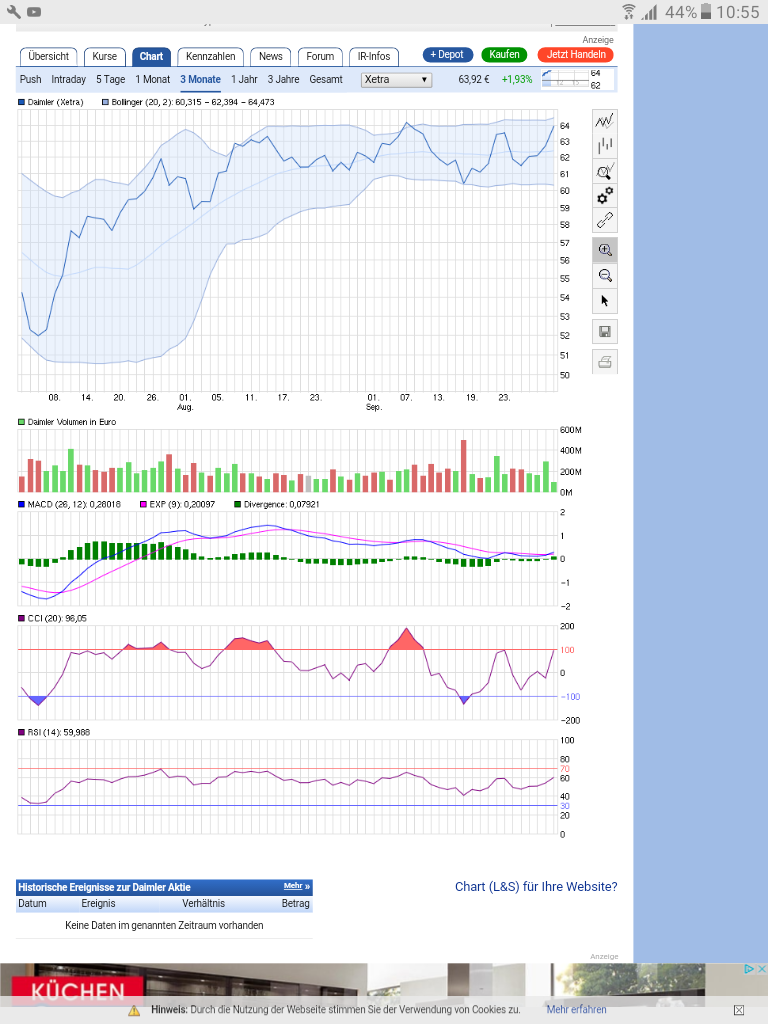Click the Historische Ereignisse zur Daimler Aktie header

pyautogui.click(x=104, y=888)
